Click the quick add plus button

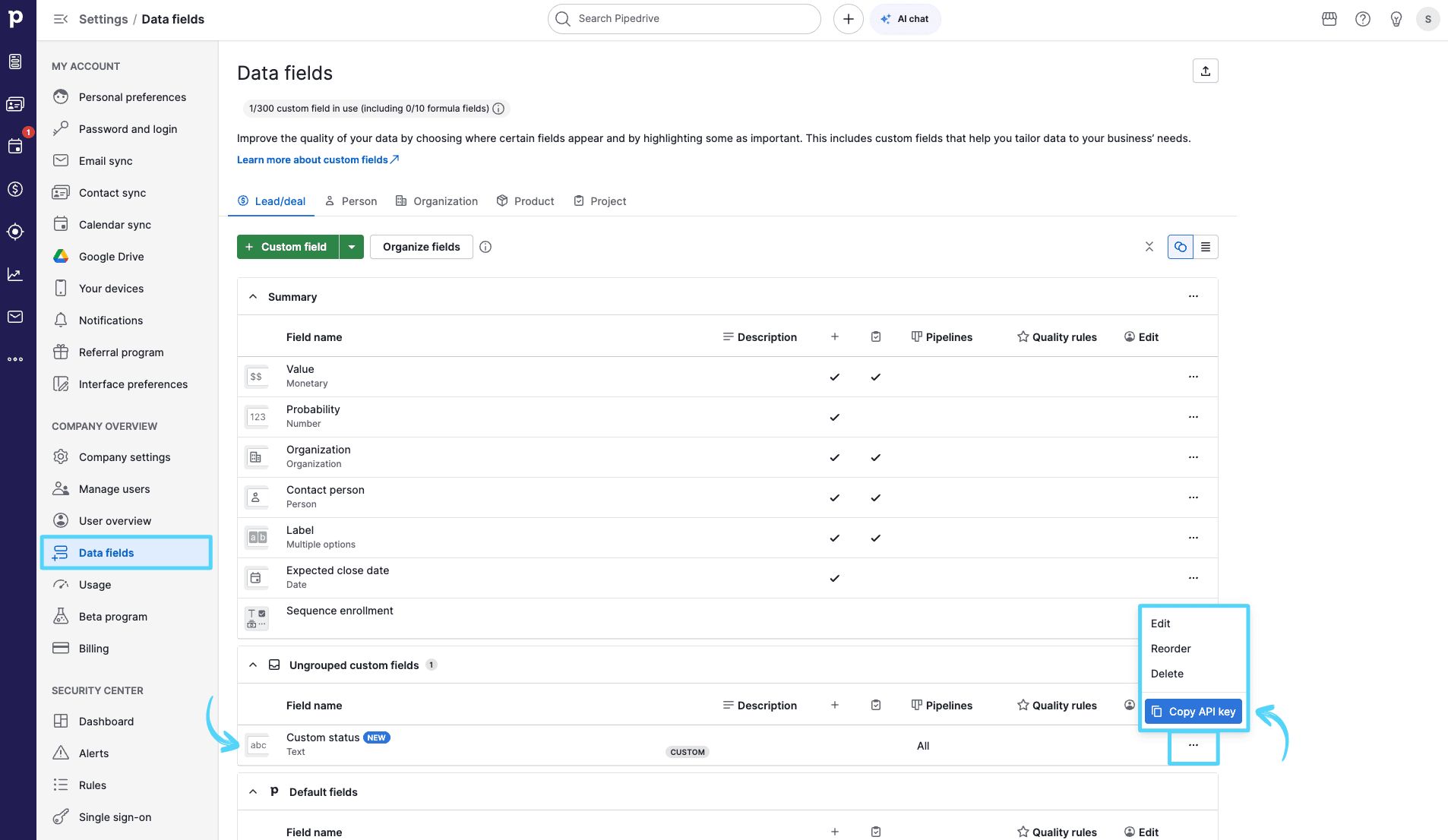pos(849,19)
